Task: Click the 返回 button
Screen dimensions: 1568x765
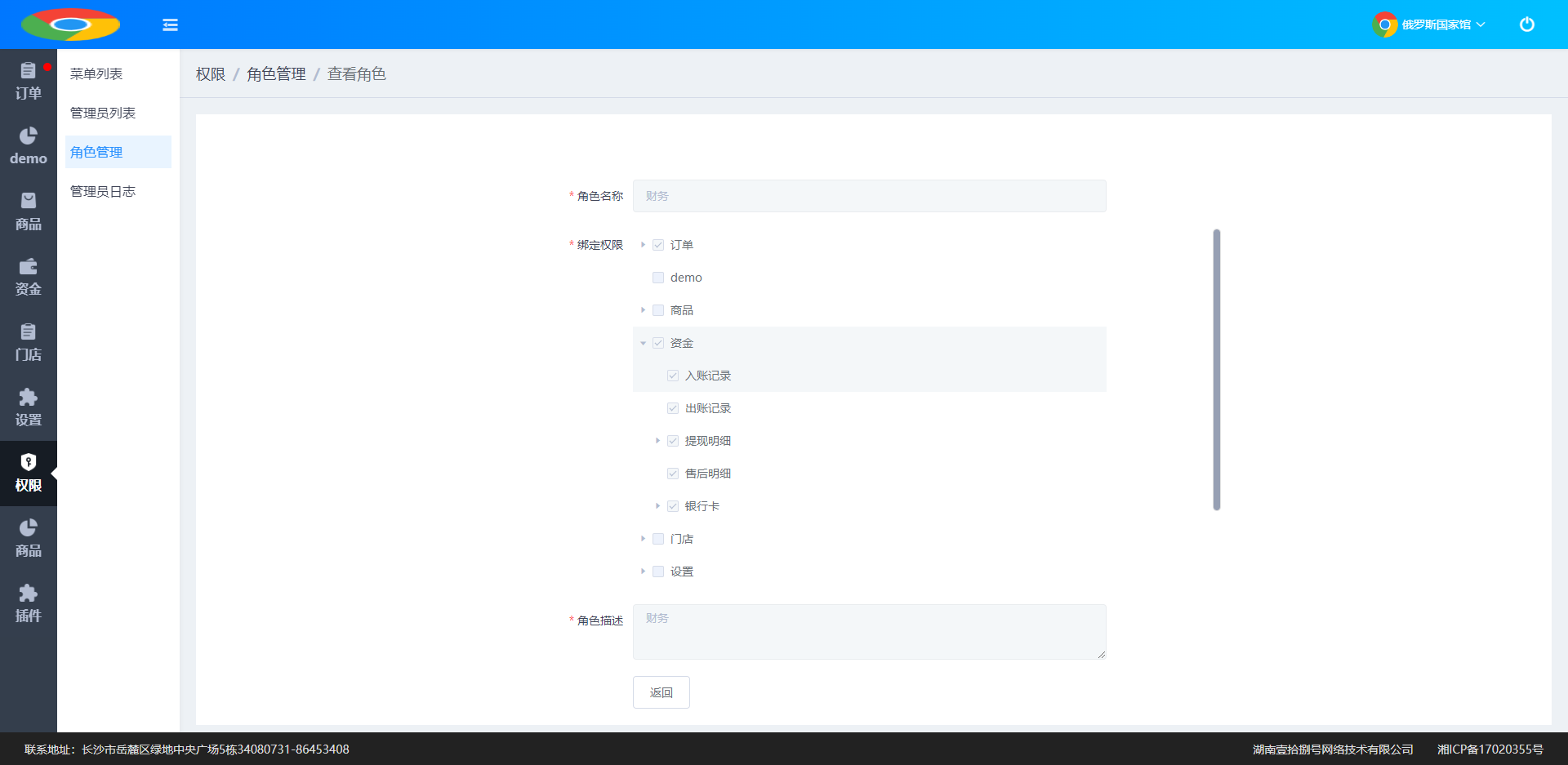Action: point(661,692)
